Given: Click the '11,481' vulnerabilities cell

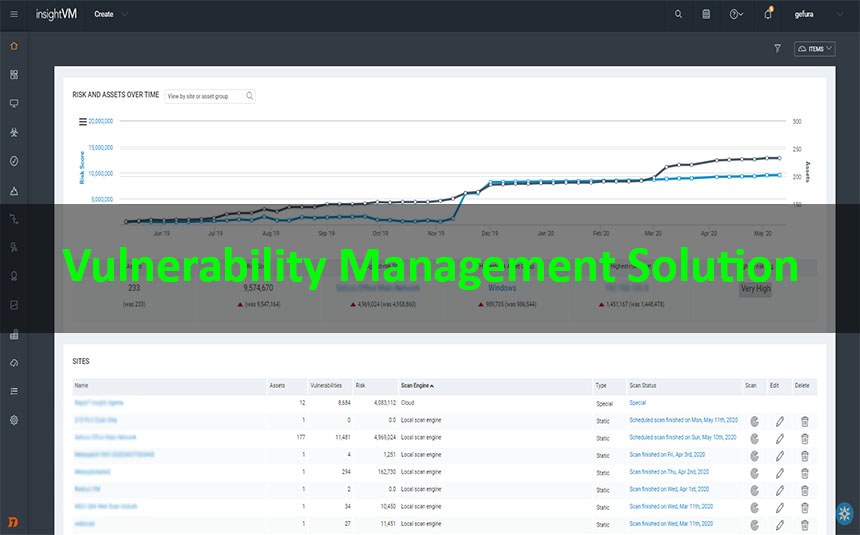Looking at the screenshot, I should point(343,437).
